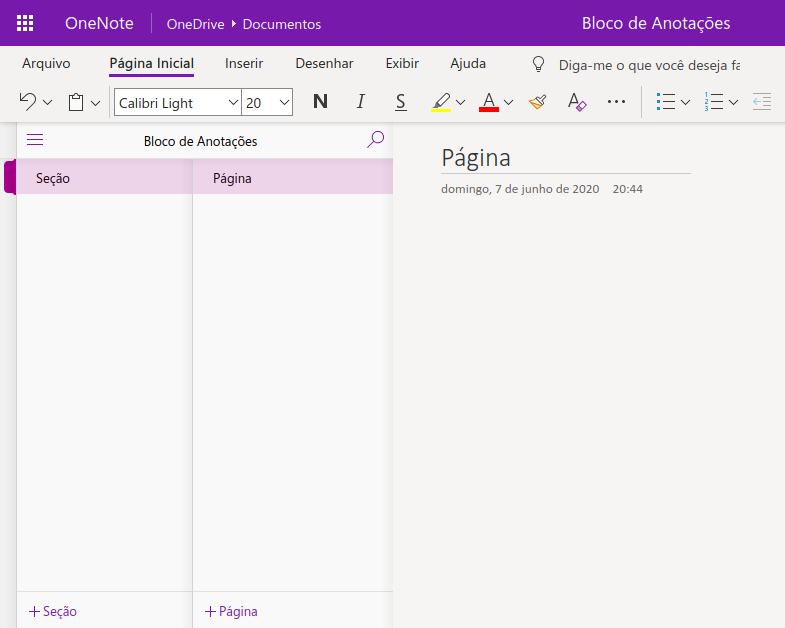Switch to the Desenhar tab
The image size is (785, 628).
coord(324,64)
